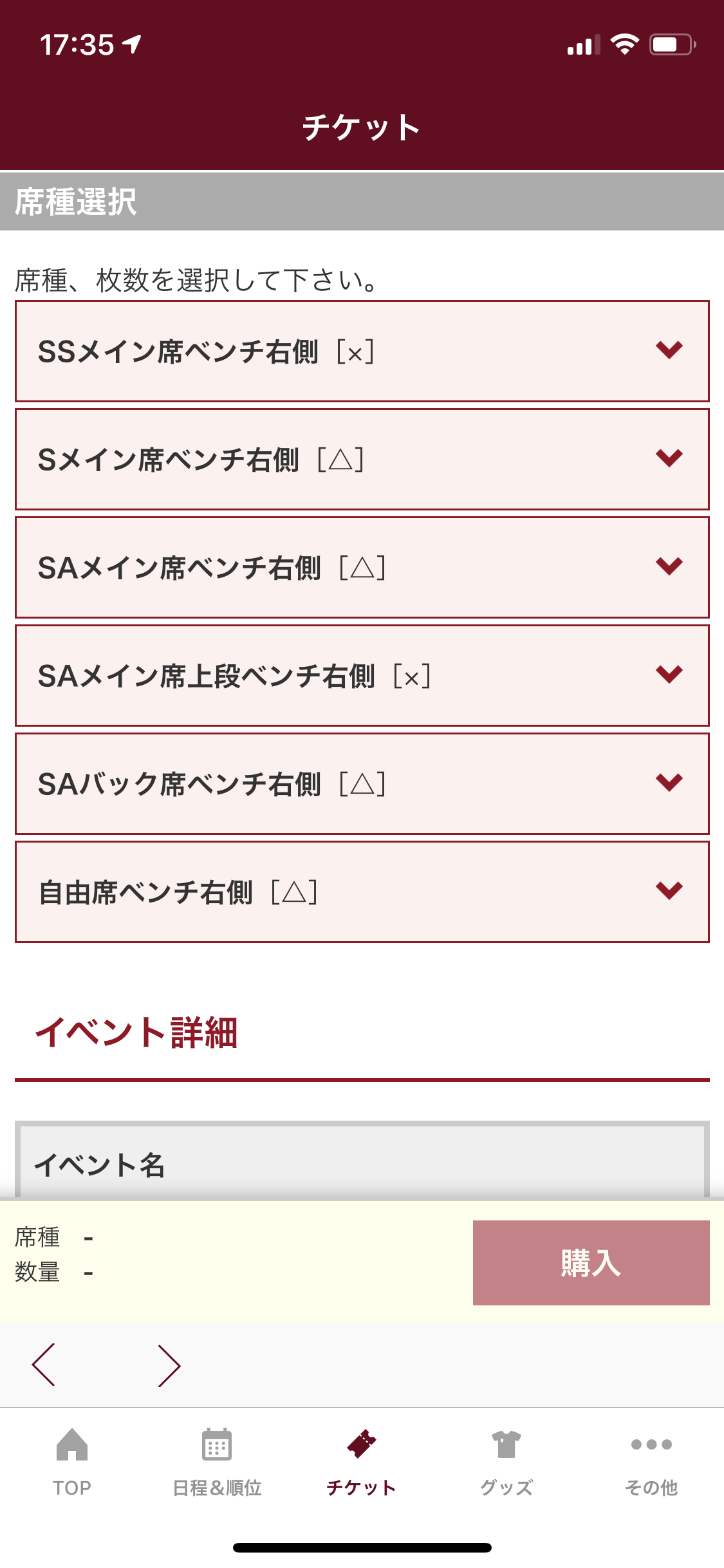Switch to the 日程&順位 tab label
Image resolution: width=724 pixels, height=1568 pixels.
[x=217, y=1488]
